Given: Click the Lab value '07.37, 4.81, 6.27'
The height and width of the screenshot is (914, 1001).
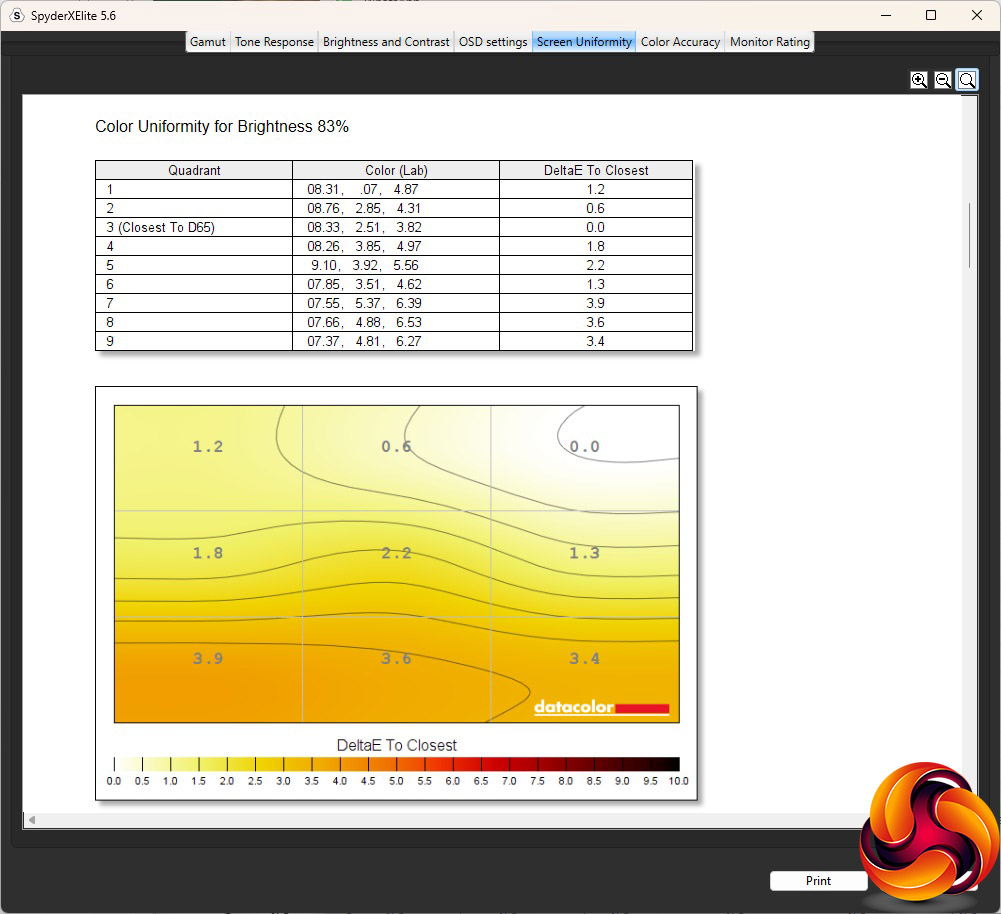Looking at the screenshot, I should 364,341.
